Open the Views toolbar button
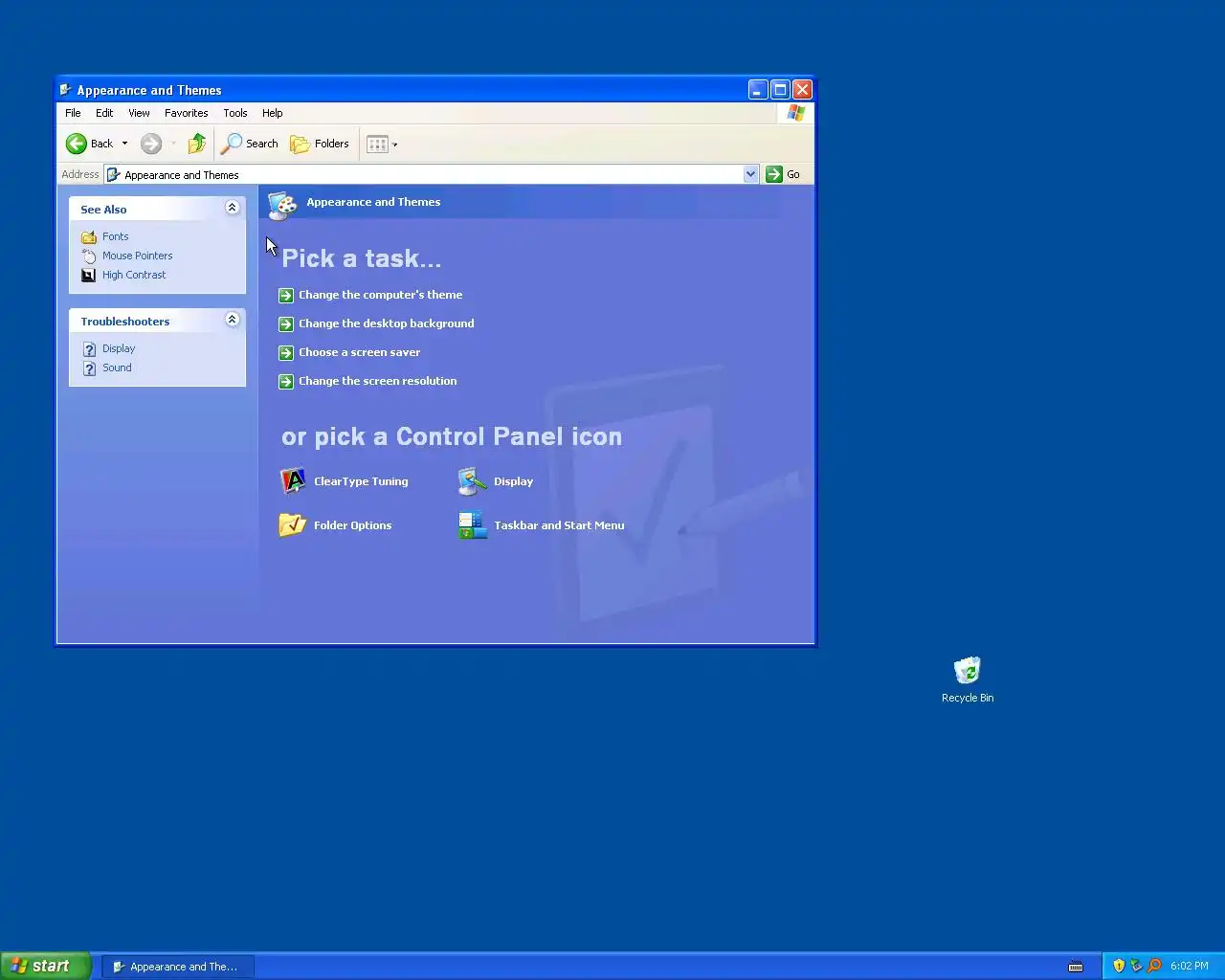This screenshot has height=980, width=1225. [x=377, y=144]
